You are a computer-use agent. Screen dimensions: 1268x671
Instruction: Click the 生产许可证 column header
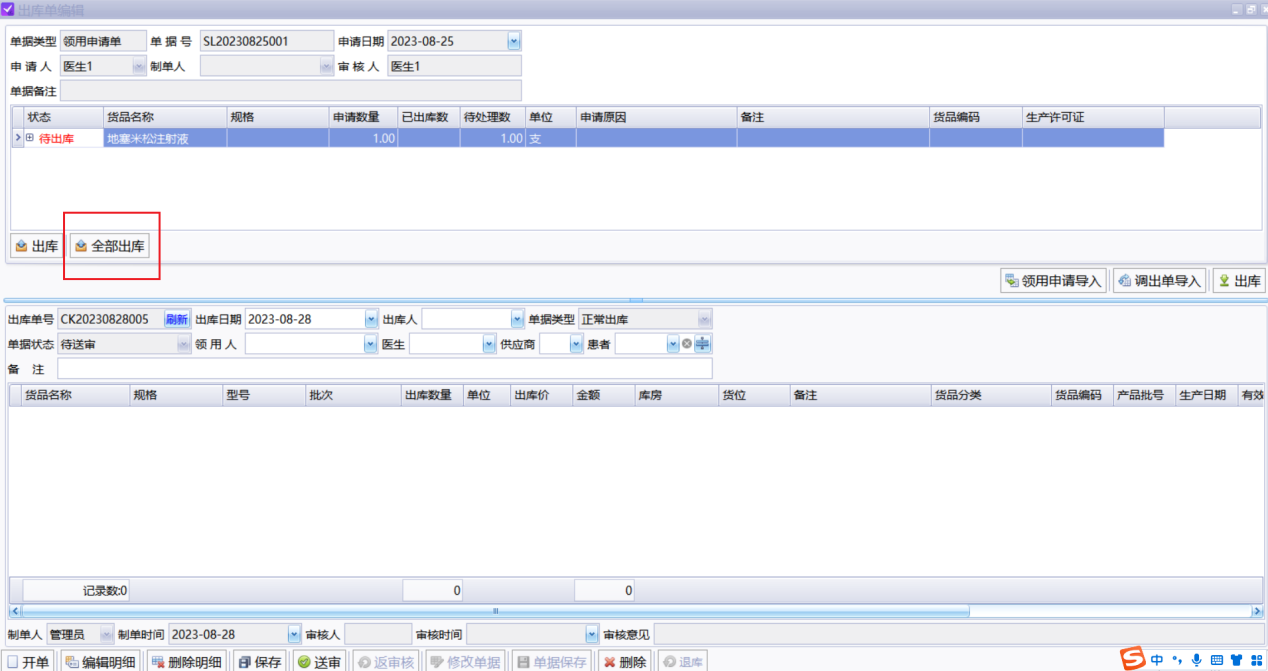coord(1093,117)
